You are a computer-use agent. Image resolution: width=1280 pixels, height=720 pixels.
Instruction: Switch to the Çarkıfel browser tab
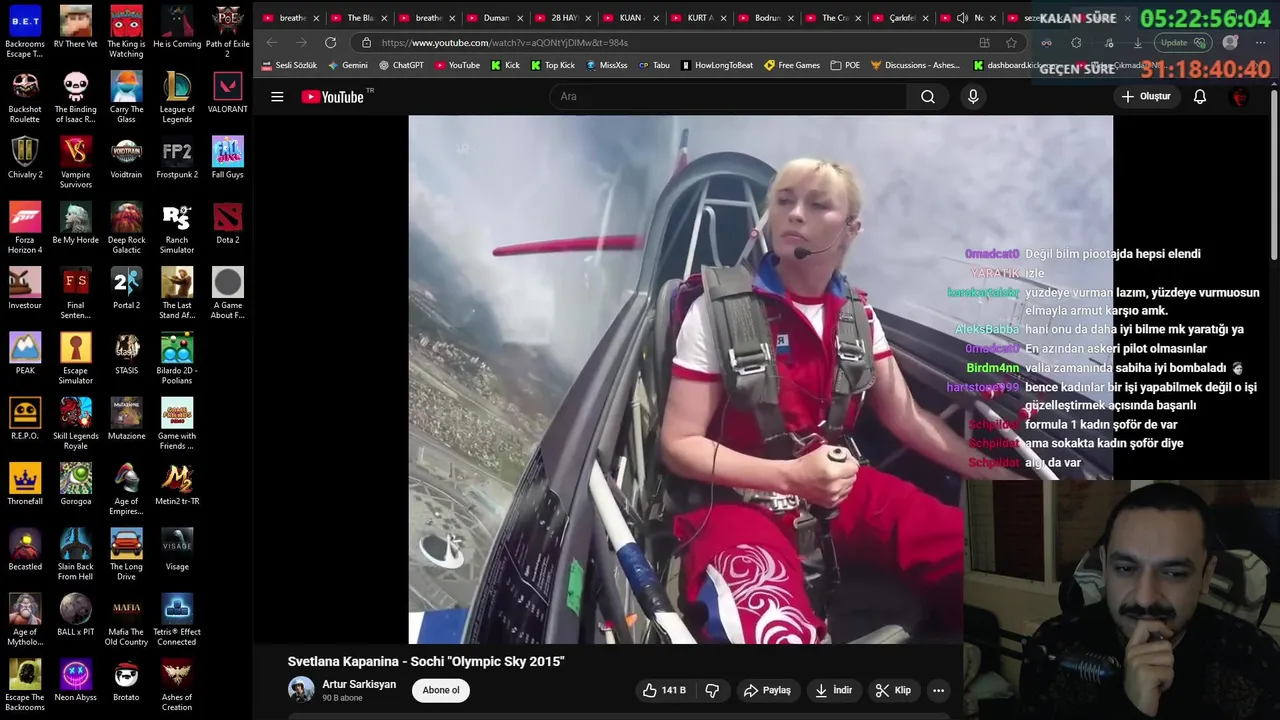coord(902,18)
